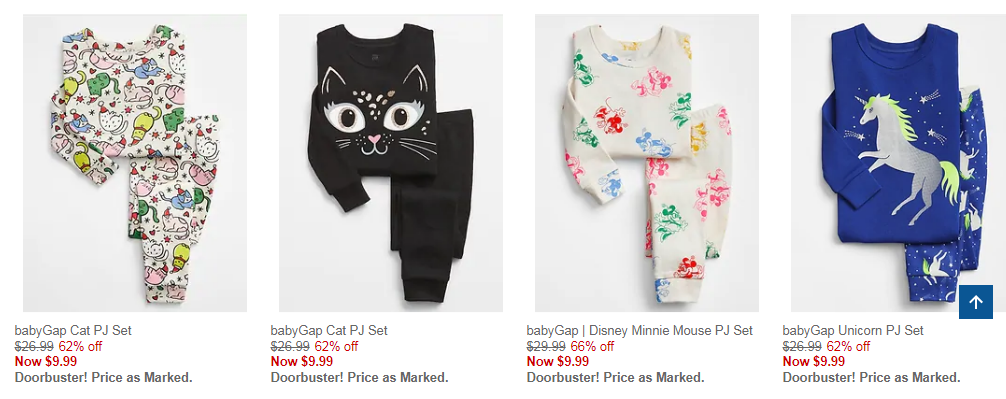Image resolution: width=1006 pixels, height=399 pixels.
Task: Click 62% off beside the Unicorn set price
Action: click(x=848, y=346)
